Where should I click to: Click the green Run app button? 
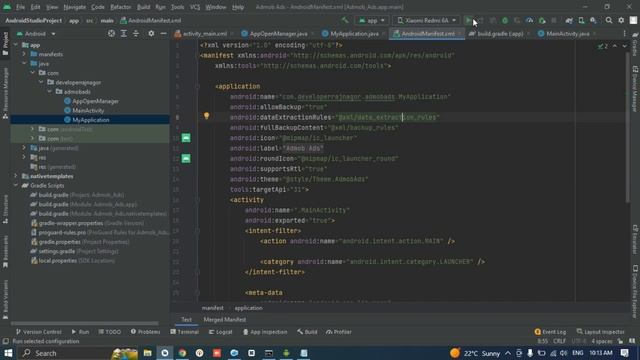point(468,20)
